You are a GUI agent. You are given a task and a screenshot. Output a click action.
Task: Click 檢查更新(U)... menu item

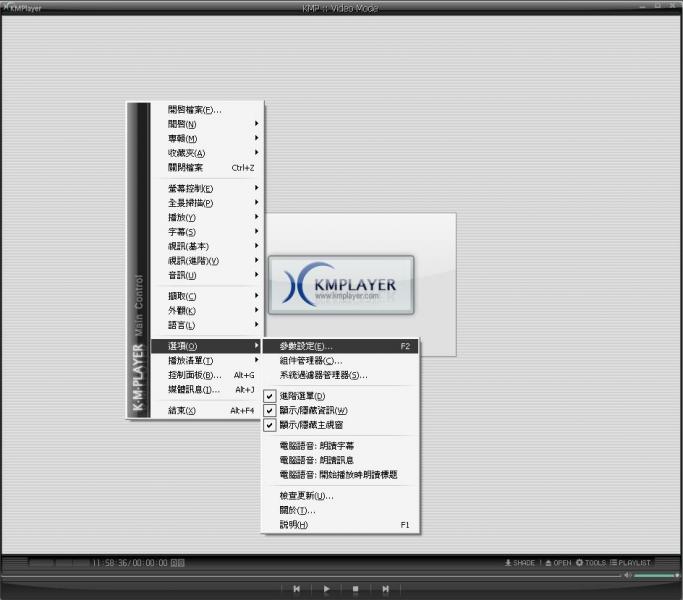tap(340, 496)
